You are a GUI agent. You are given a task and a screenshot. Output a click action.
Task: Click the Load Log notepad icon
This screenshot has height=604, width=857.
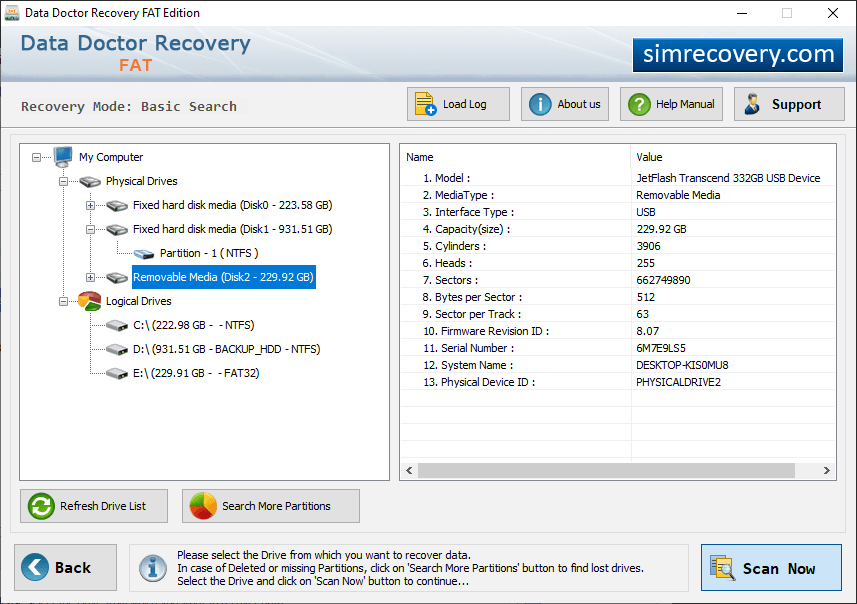(x=425, y=104)
